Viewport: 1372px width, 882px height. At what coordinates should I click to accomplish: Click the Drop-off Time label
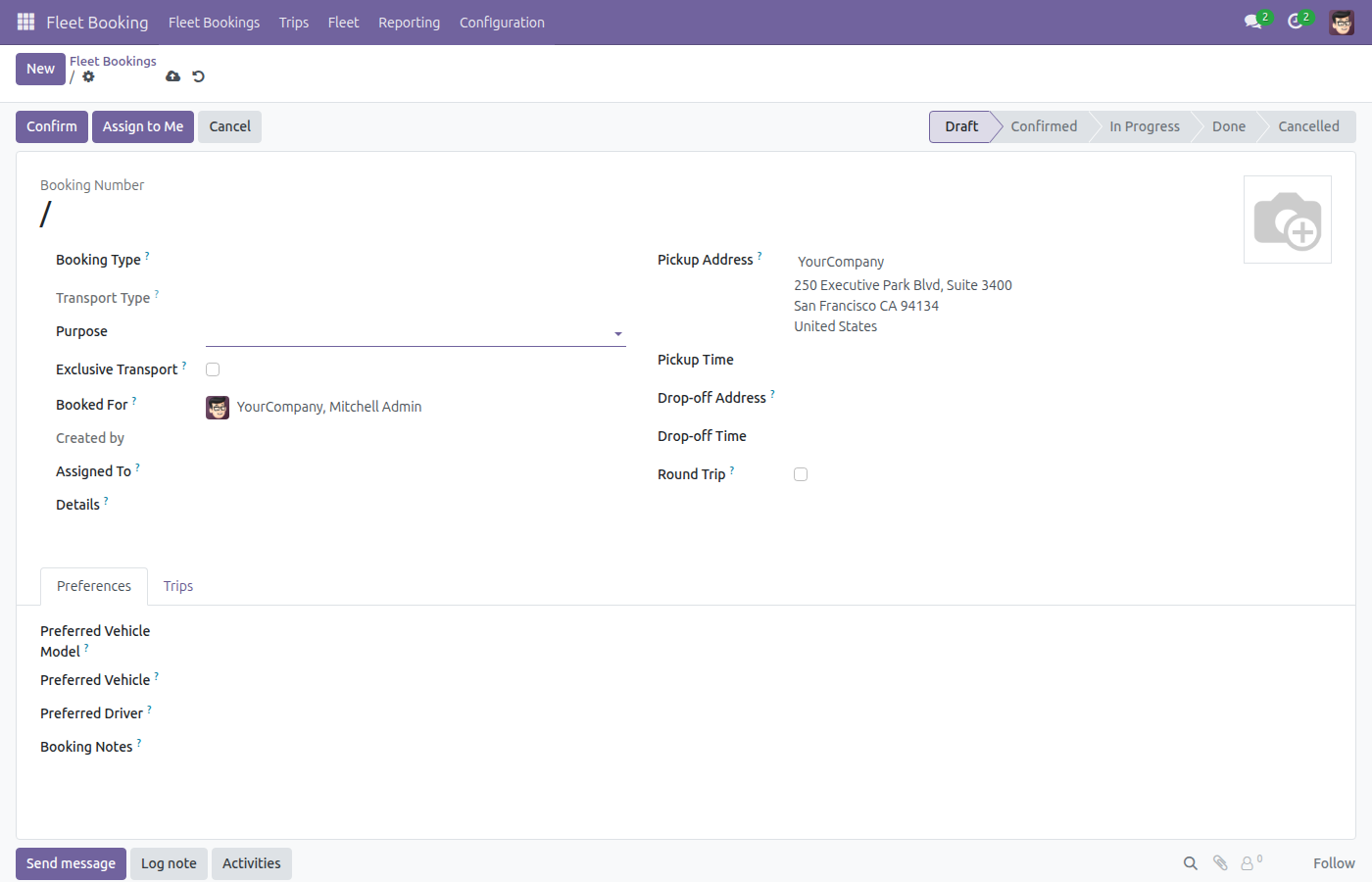(x=702, y=436)
